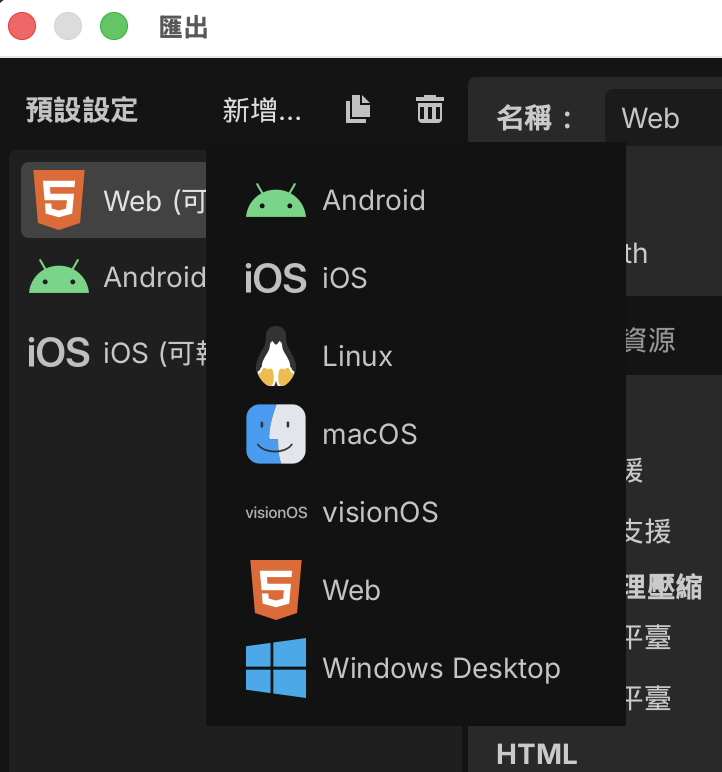722x772 pixels.
Task: Select the iOS preset in list
Action: pos(114,353)
